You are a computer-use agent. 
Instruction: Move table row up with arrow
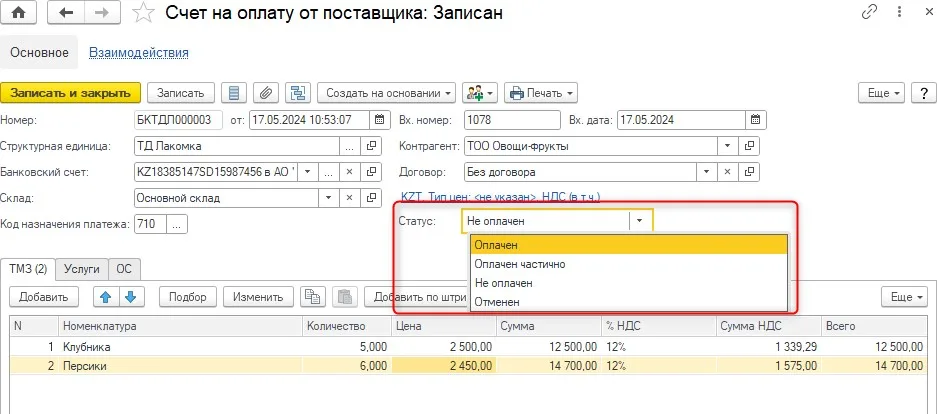point(106,296)
